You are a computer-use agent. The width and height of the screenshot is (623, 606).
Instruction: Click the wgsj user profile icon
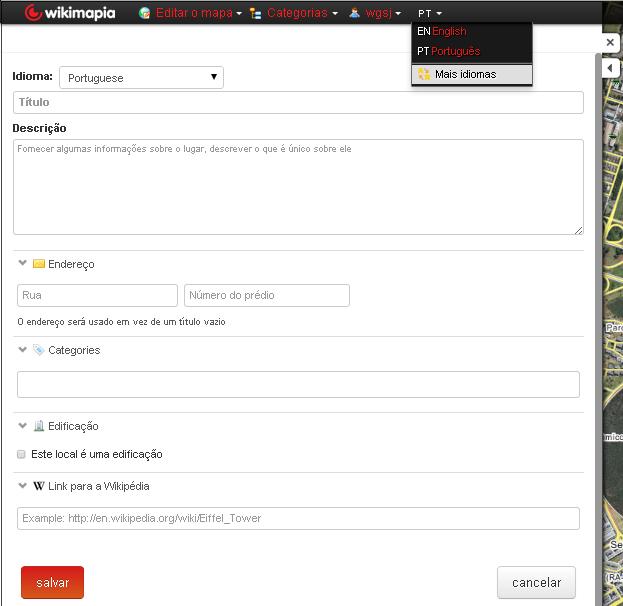(x=354, y=13)
